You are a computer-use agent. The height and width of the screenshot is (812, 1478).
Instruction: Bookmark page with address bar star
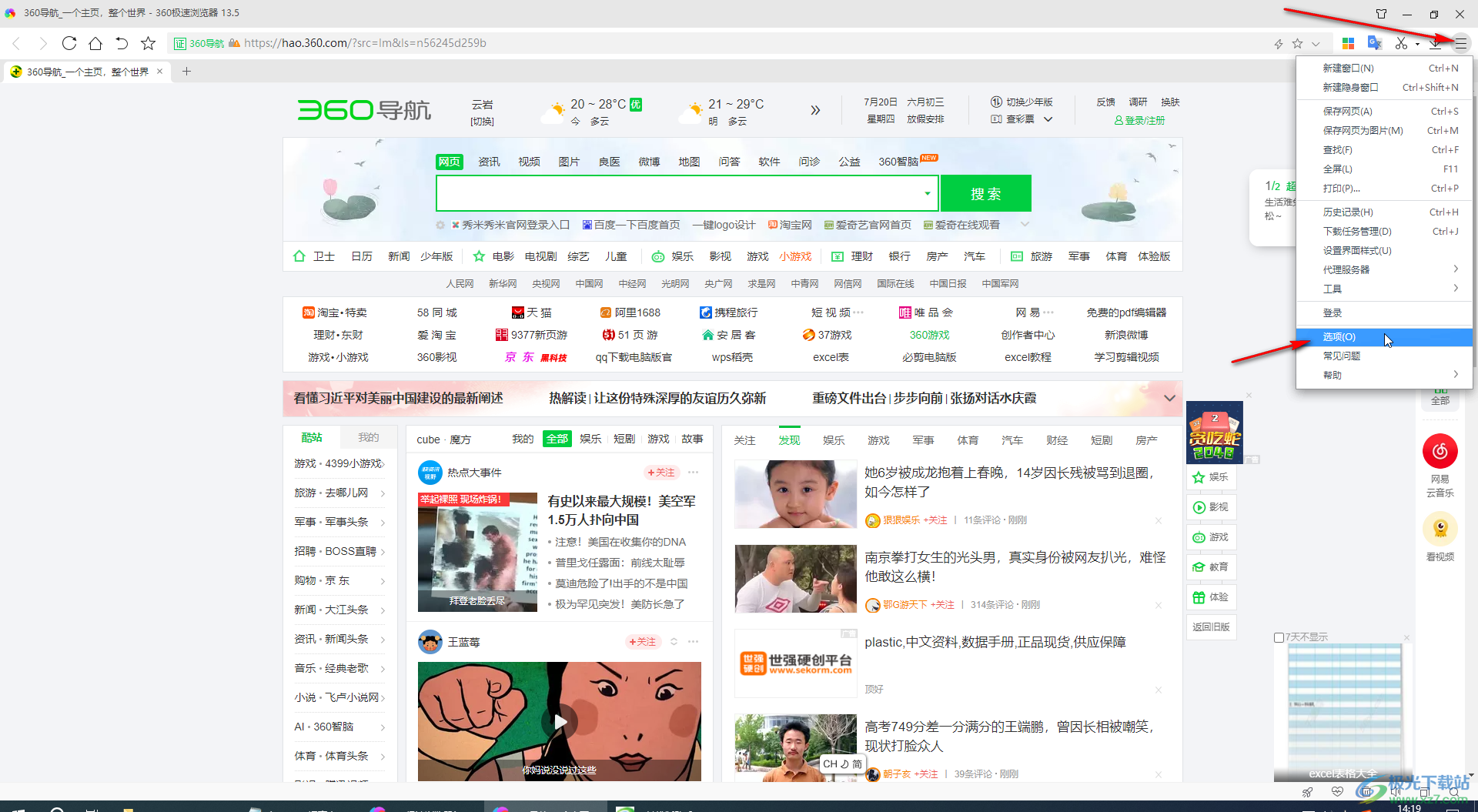(1298, 43)
